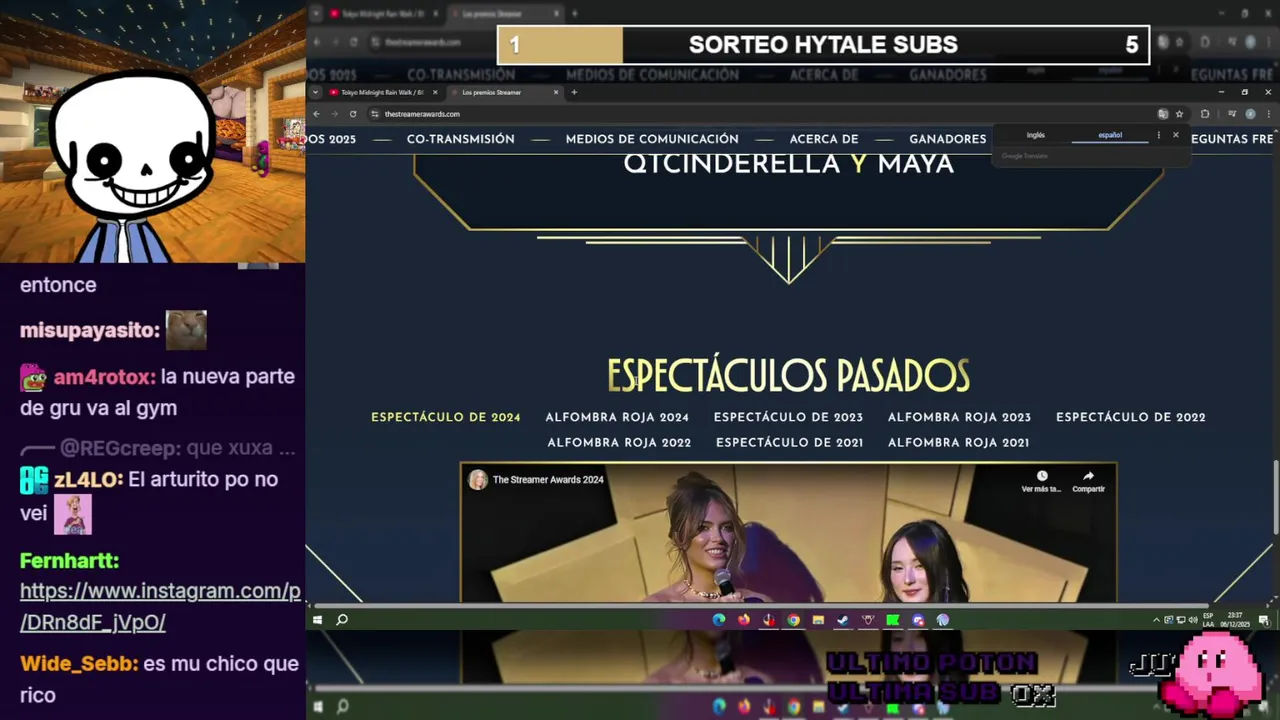Screen dimensions: 1280x720
Task: Open the media control icon in browser toolbar
Action: point(1232,114)
